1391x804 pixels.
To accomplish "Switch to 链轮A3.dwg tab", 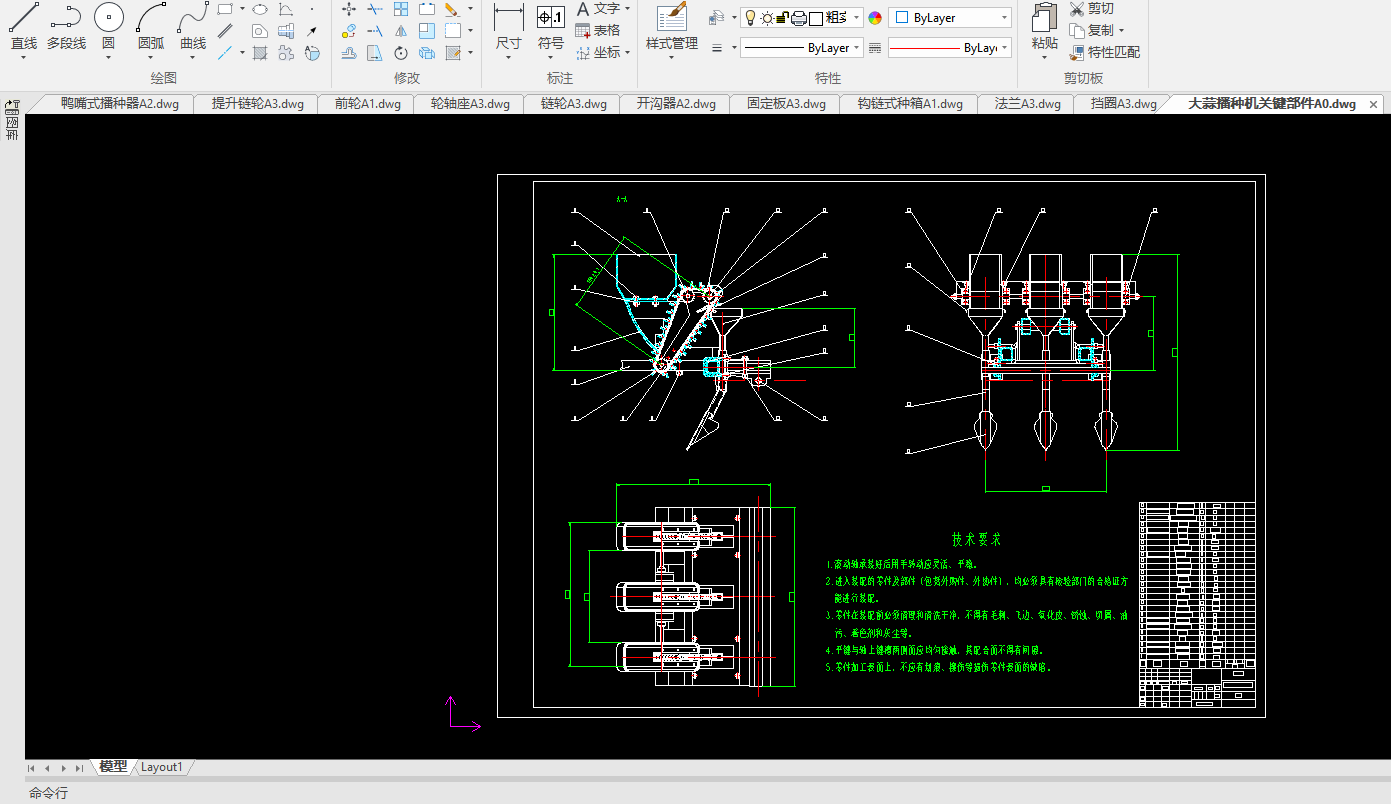I will pos(573,104).
